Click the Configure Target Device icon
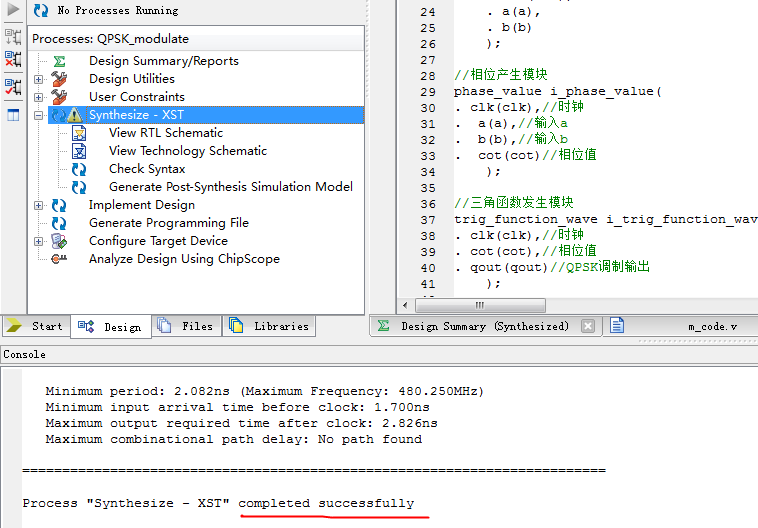The height and width of the screenshot is (528, 758). click(x=59, y=241)
